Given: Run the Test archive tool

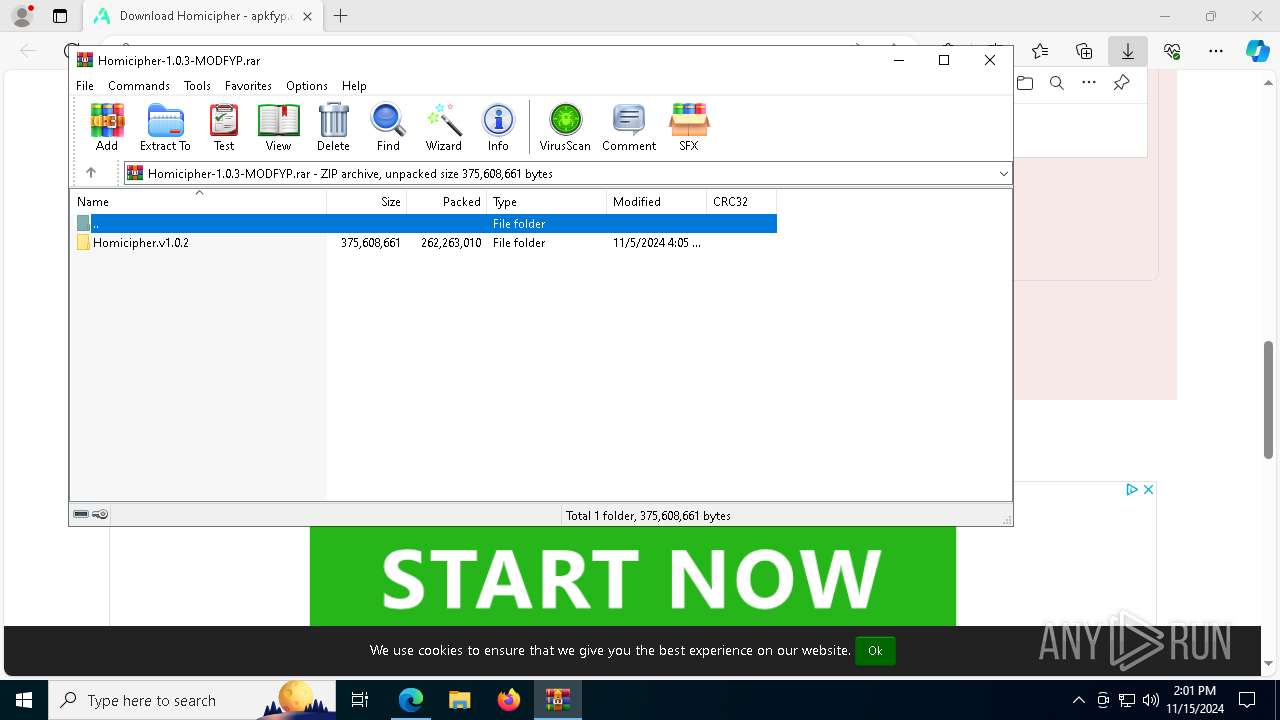Looking at the screenshot, I should [x=224, y=127].
